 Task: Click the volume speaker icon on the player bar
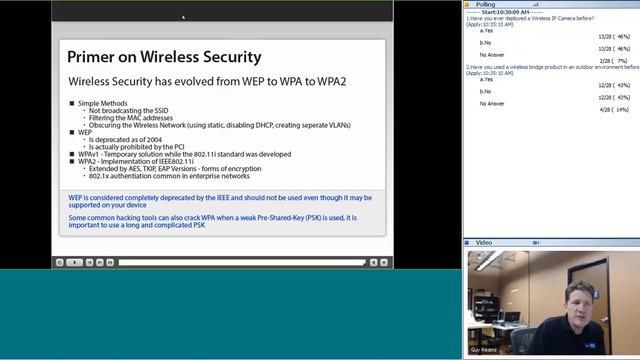373,262
